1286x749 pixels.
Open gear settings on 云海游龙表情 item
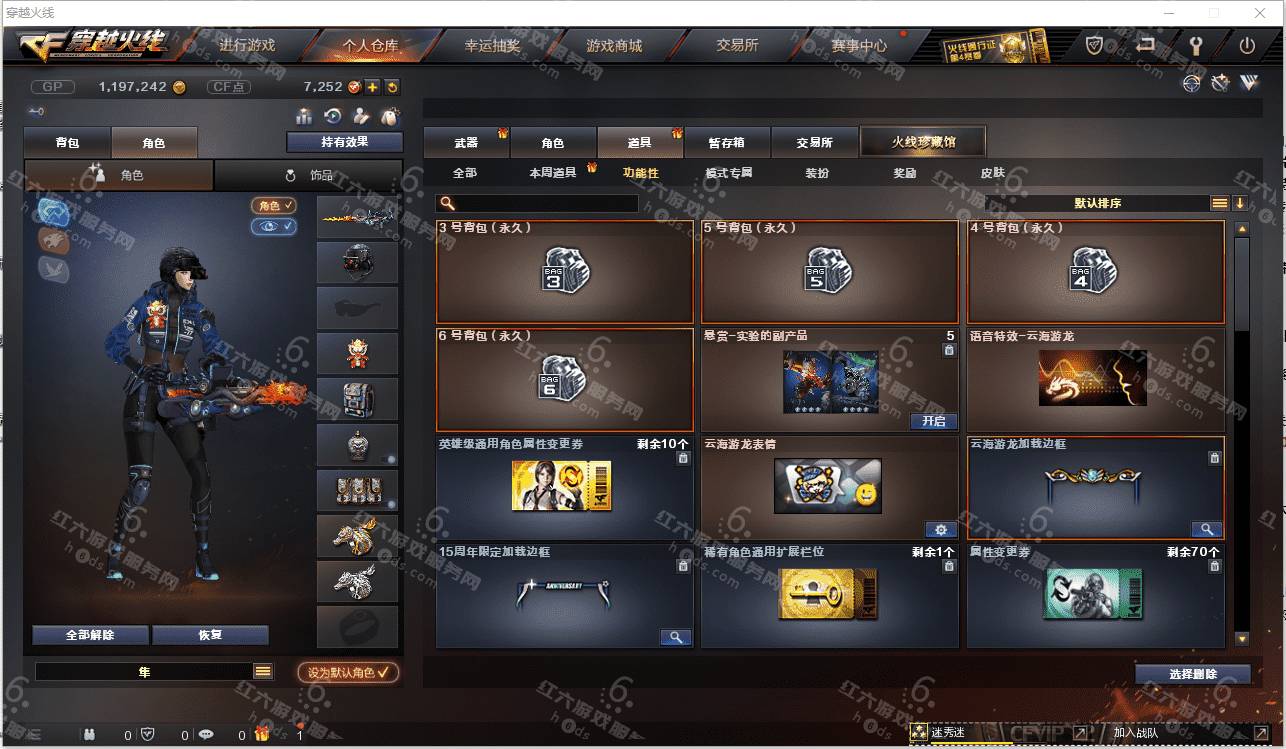[941, 529]
